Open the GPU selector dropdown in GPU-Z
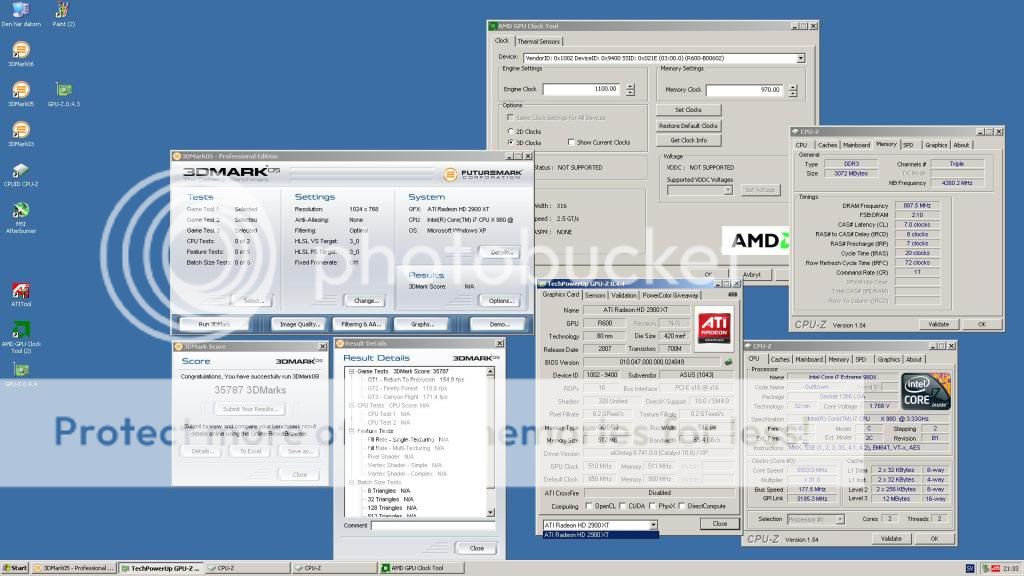This screenshot has width=1024, height=576. (x=653, y=524)
